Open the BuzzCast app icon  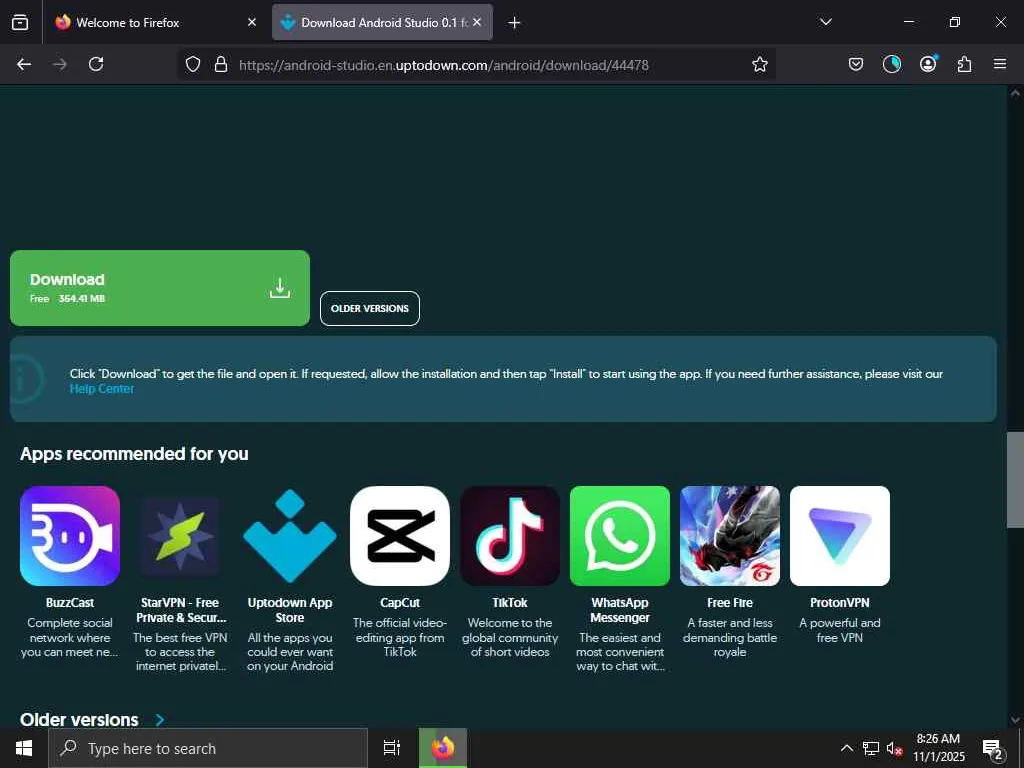coord(70,536)
